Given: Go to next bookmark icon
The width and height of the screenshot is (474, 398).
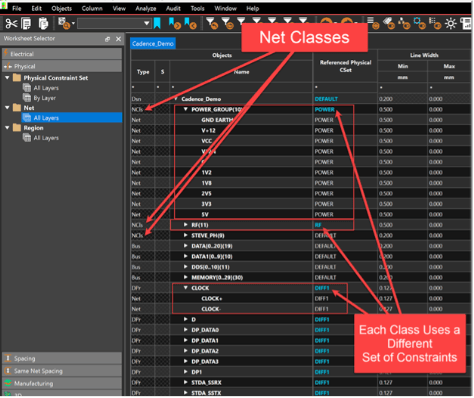Looking at the screenshot, I should 174,23.
